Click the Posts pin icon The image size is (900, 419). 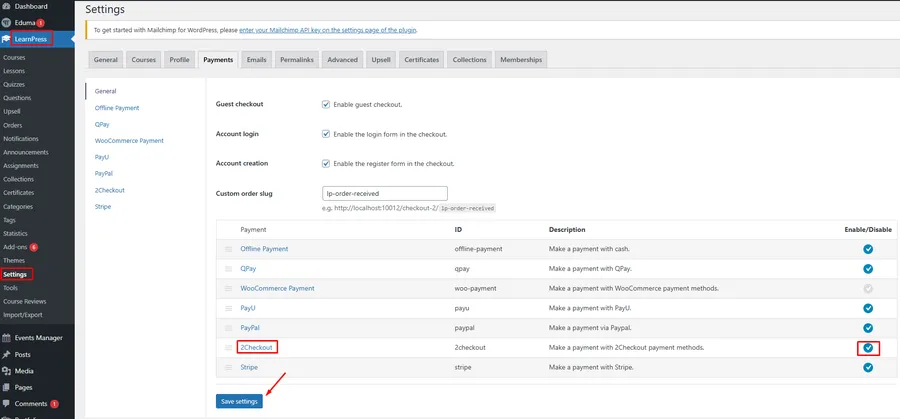click(7, 354)
